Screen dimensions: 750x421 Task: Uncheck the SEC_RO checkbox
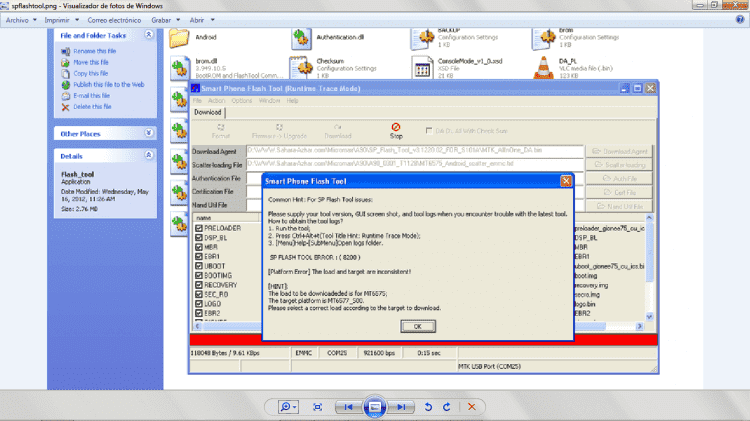click(199, 294)
